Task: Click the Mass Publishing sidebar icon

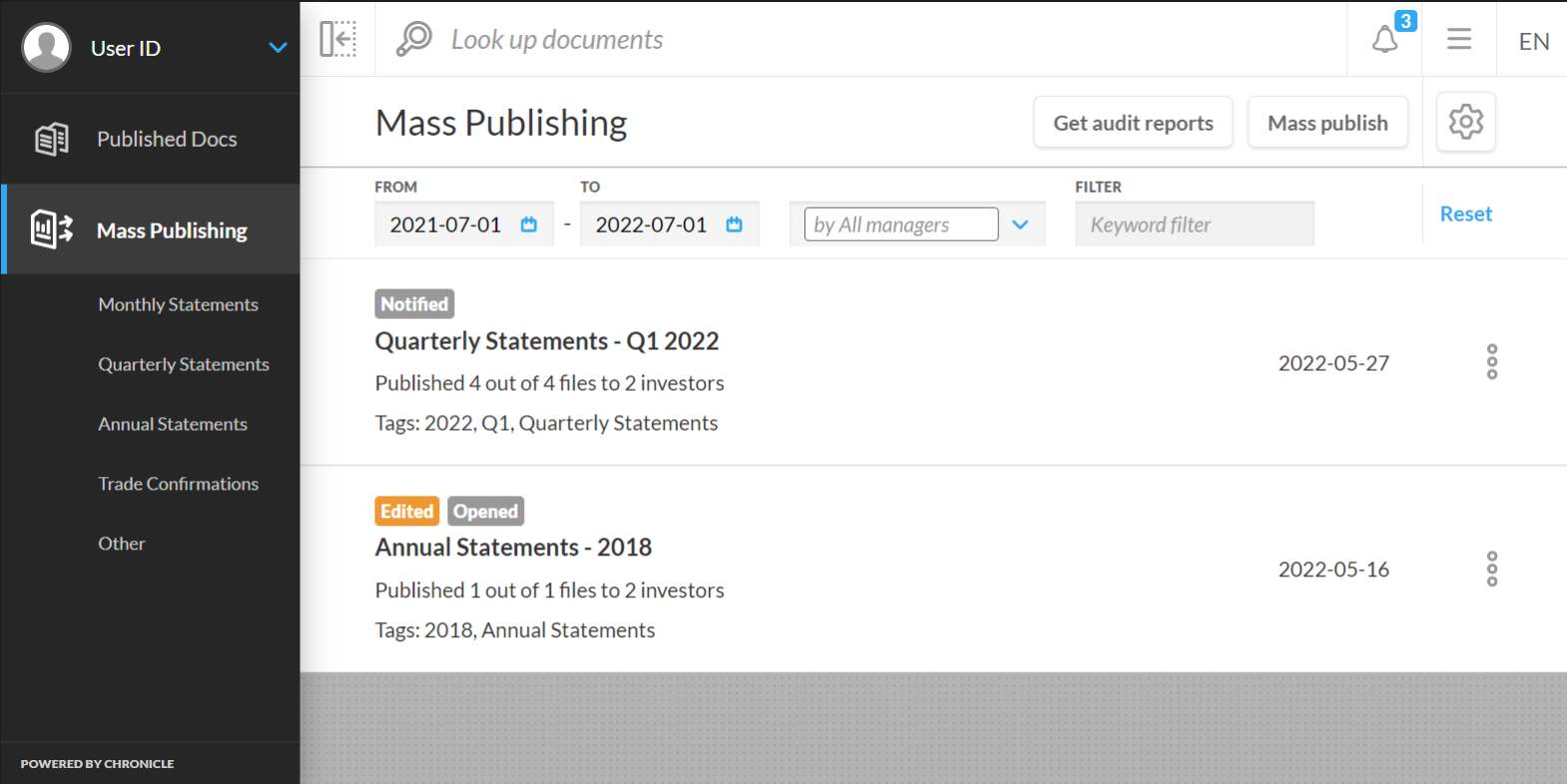Action: tap(52, 229)
